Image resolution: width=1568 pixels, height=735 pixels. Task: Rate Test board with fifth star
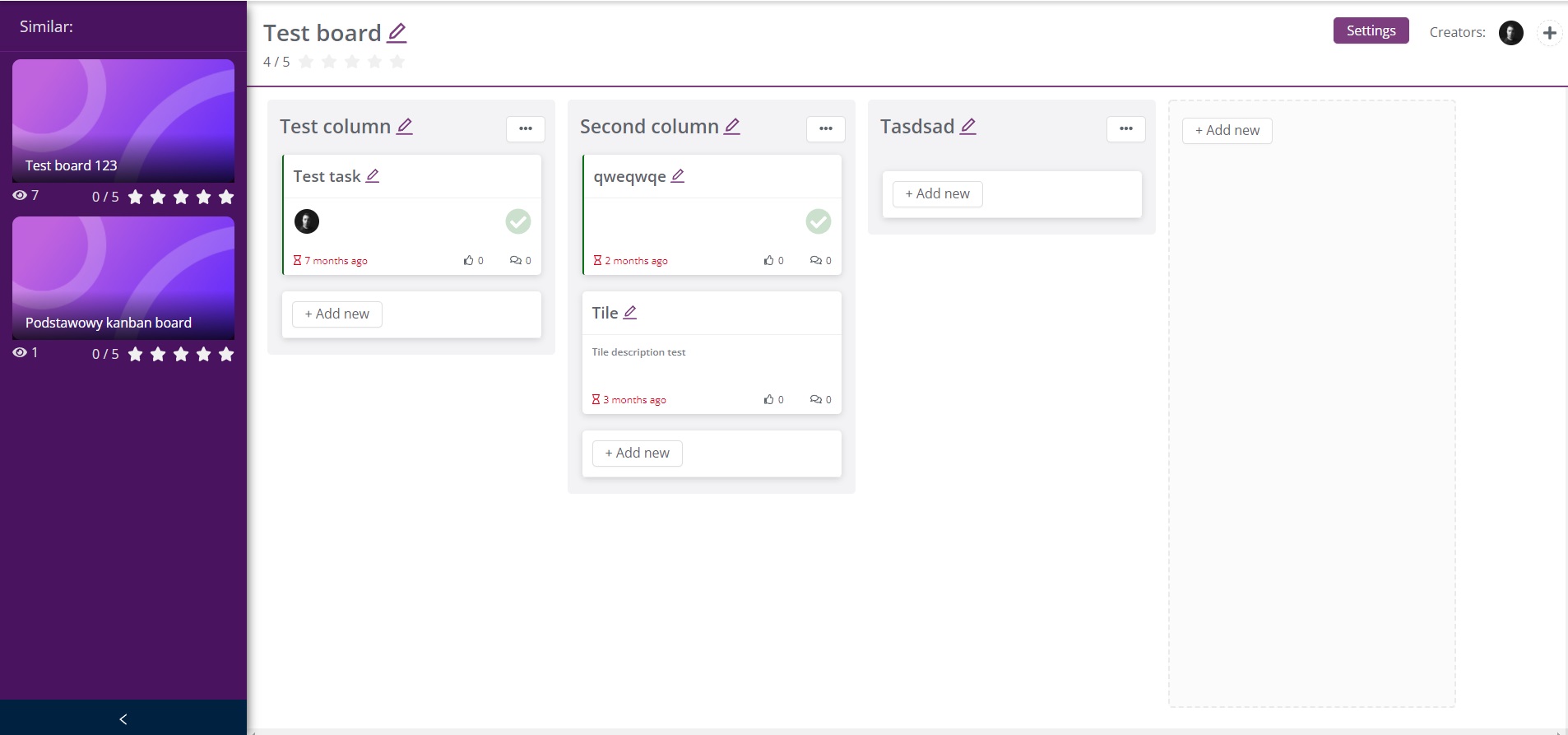[x=397, y=62]
